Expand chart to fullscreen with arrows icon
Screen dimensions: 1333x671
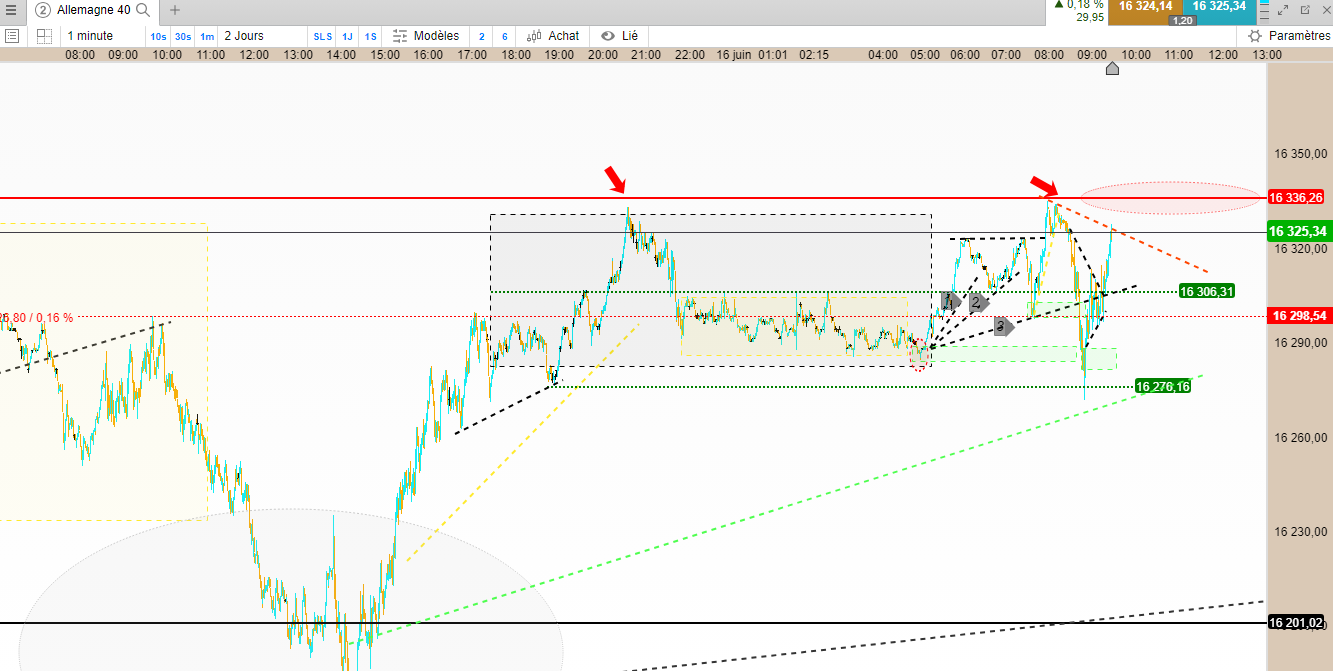[x=1284, y=10]
